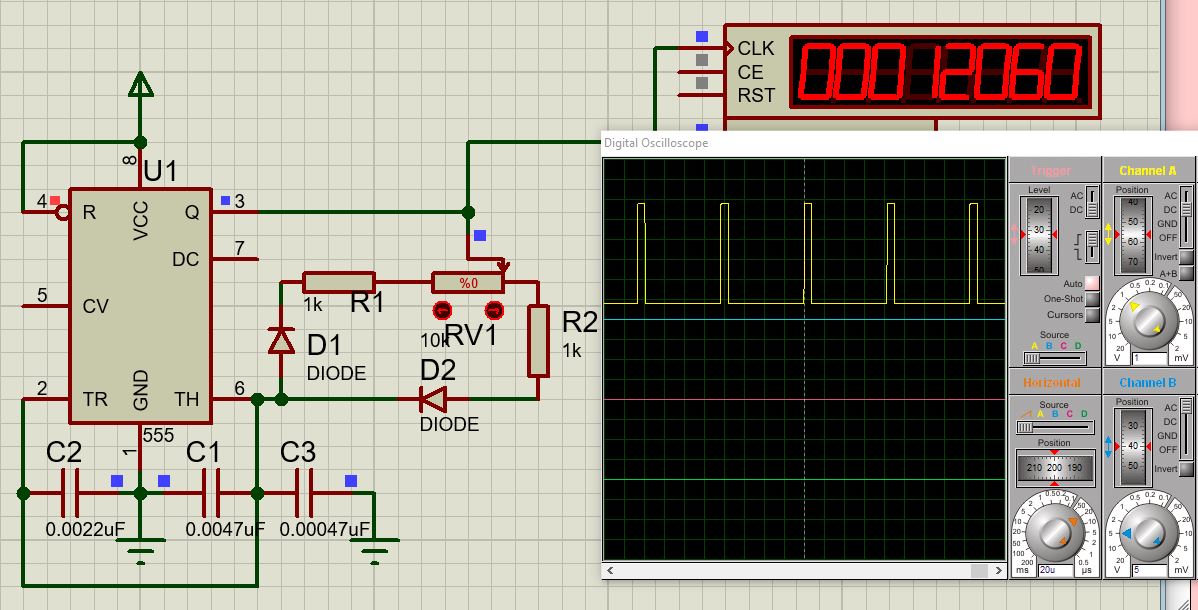
Task: Toggle the Cursors button on oscilloscope
Action: (x=1092, y=315)
